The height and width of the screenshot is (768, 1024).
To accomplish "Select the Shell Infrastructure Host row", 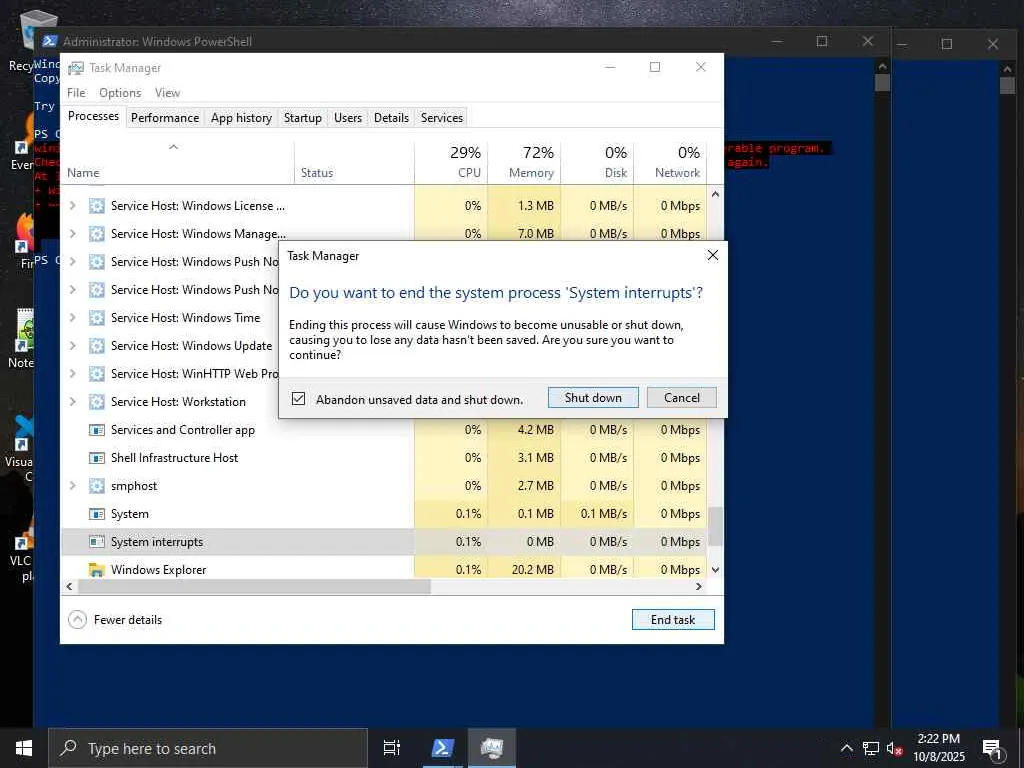I will (x=384, y=458).
